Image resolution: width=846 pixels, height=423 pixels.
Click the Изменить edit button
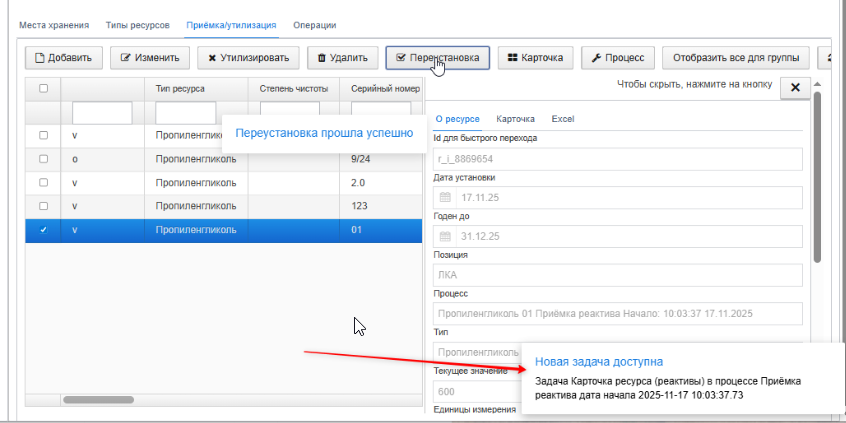(x=150, y=58)
